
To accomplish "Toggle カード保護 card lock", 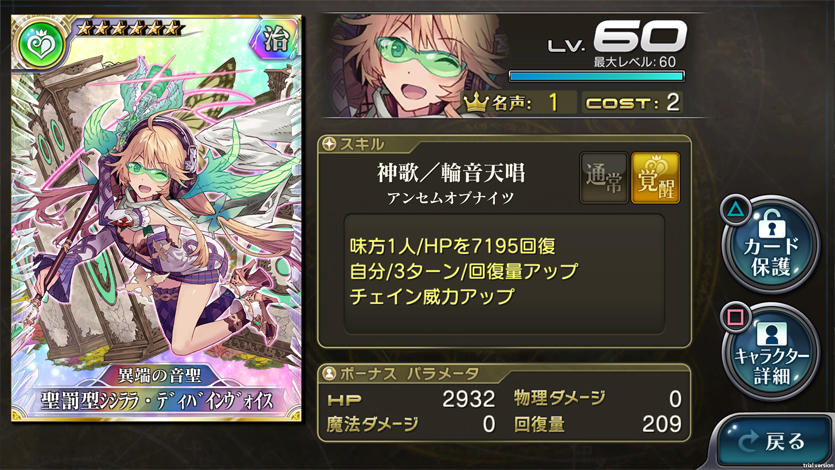I will (771, 244).
